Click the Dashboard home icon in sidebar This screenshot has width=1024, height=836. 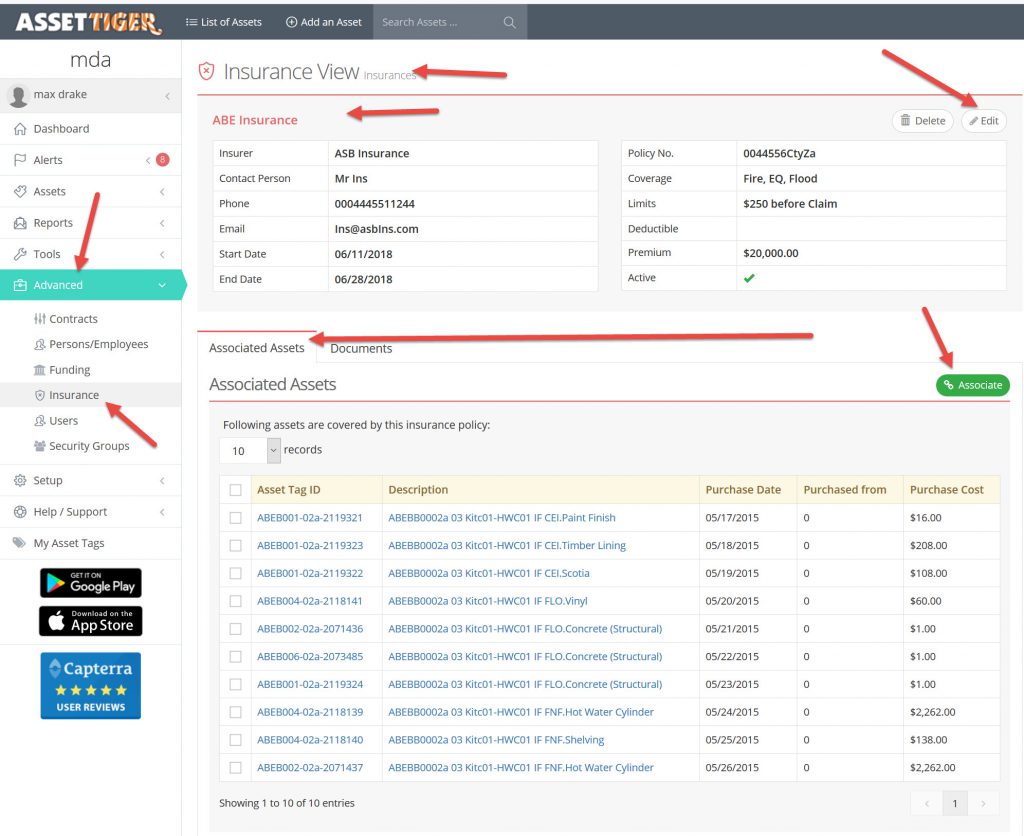(x=20, y=129)
